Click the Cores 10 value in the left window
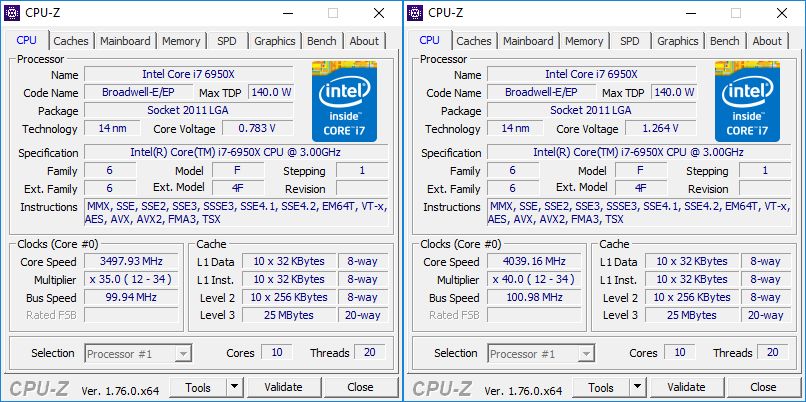 (x=277, y=353)
